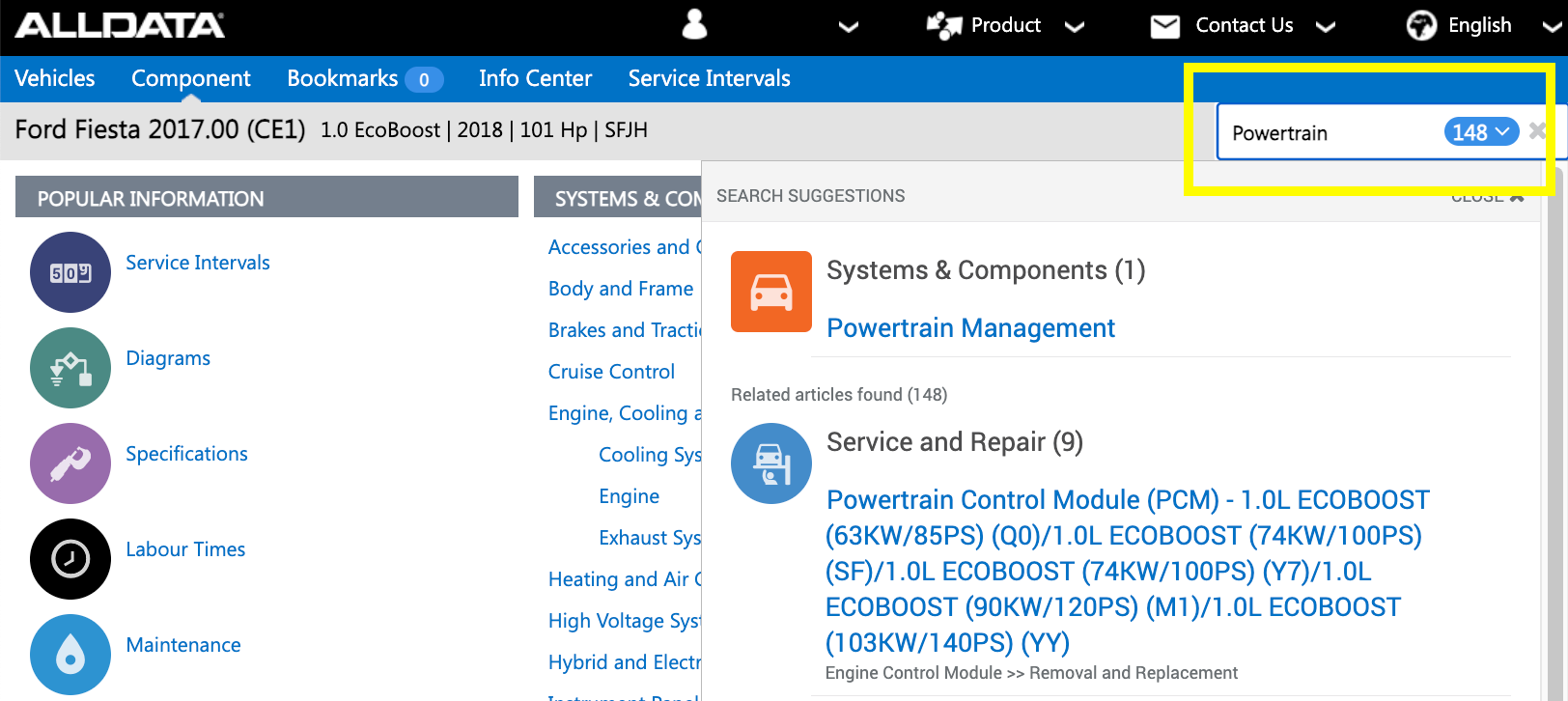This screenshot has width=1568, height=701.
Task: Expand the user account dropdown chevron
Action: [848, 27]
